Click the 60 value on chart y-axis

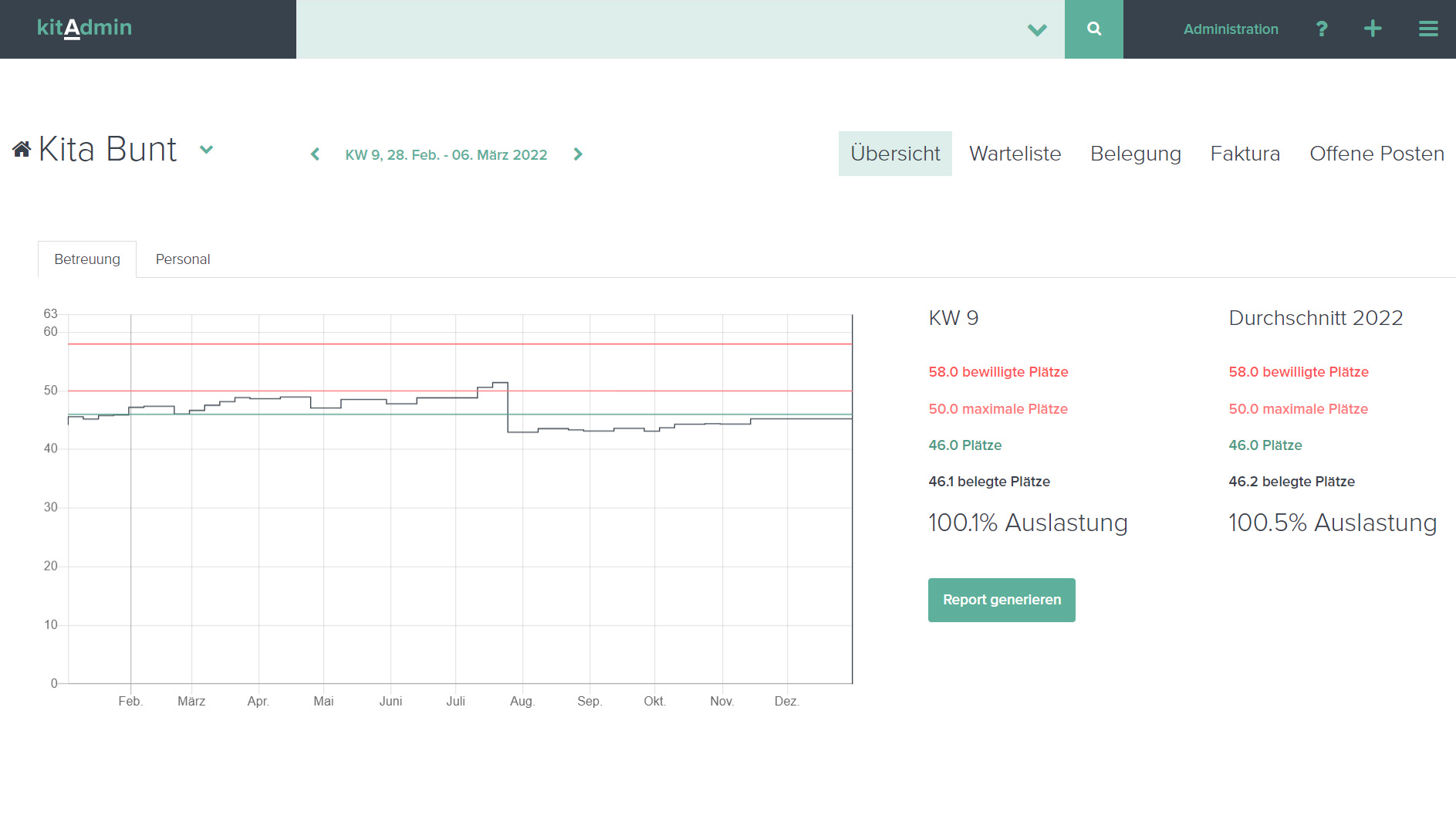click(x=51, y=332)
